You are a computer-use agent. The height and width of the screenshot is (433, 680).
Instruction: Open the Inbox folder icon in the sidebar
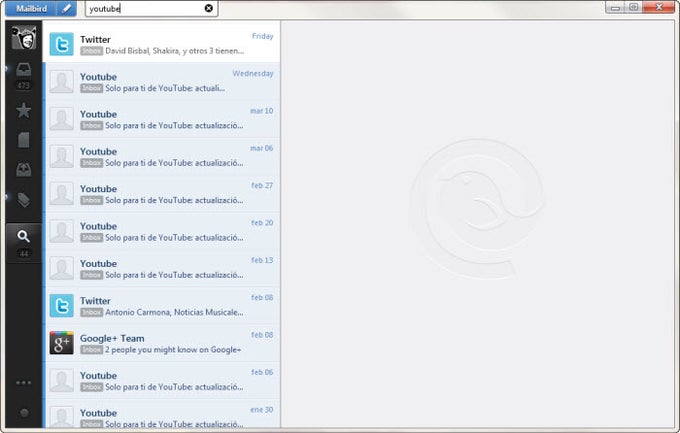point(23,69)
